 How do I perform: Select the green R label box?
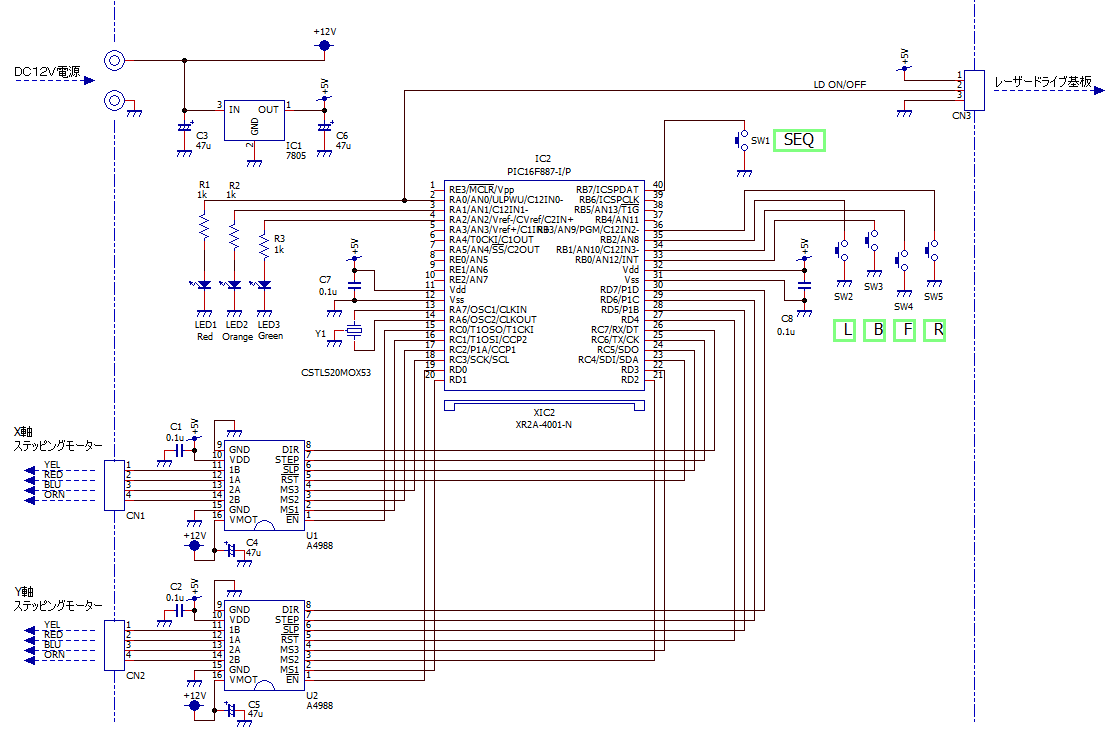tap(935, 330)
